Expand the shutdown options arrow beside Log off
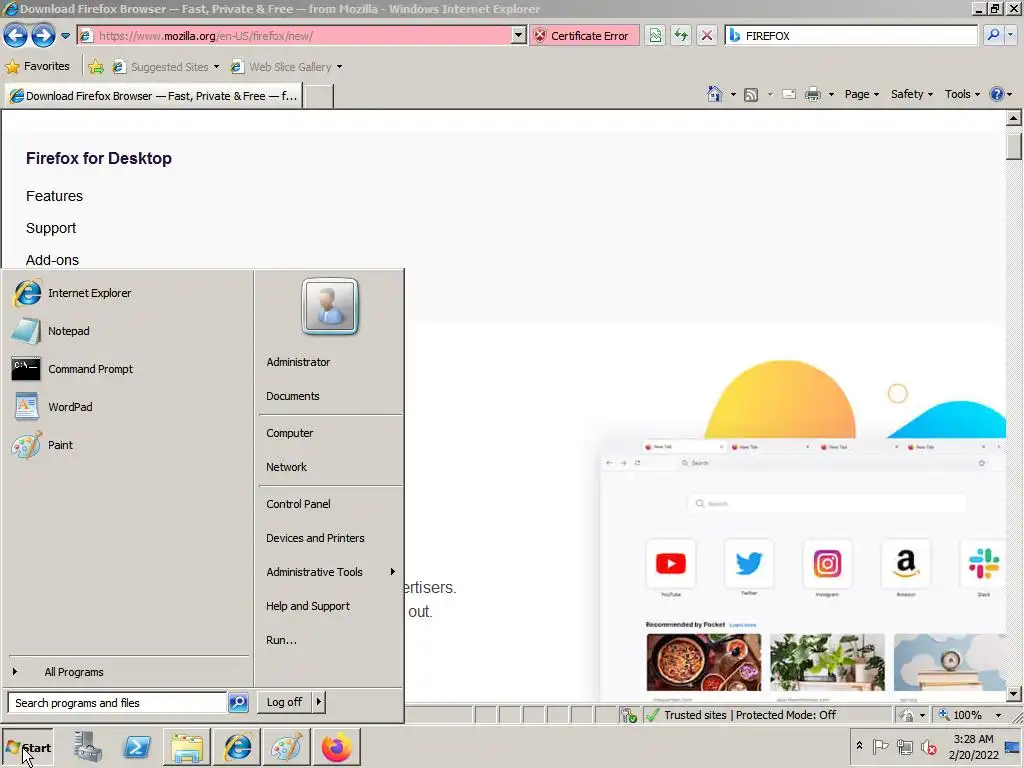The image size is (1024, 768). click(x=319, y=702)
